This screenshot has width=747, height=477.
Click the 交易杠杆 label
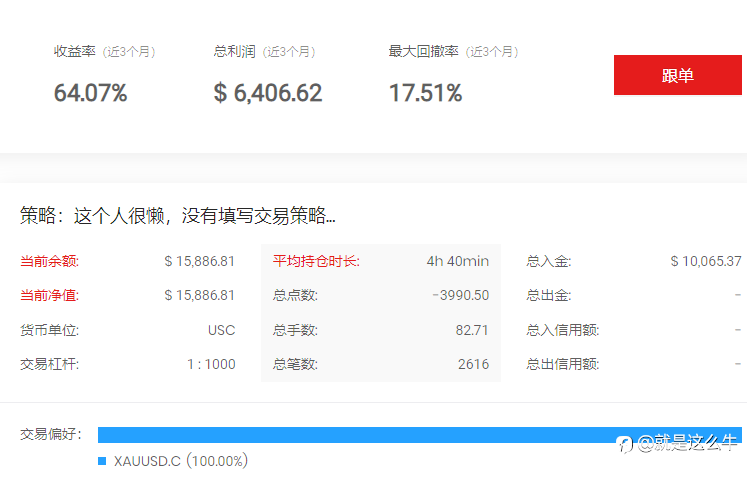(x=50, y=364)
